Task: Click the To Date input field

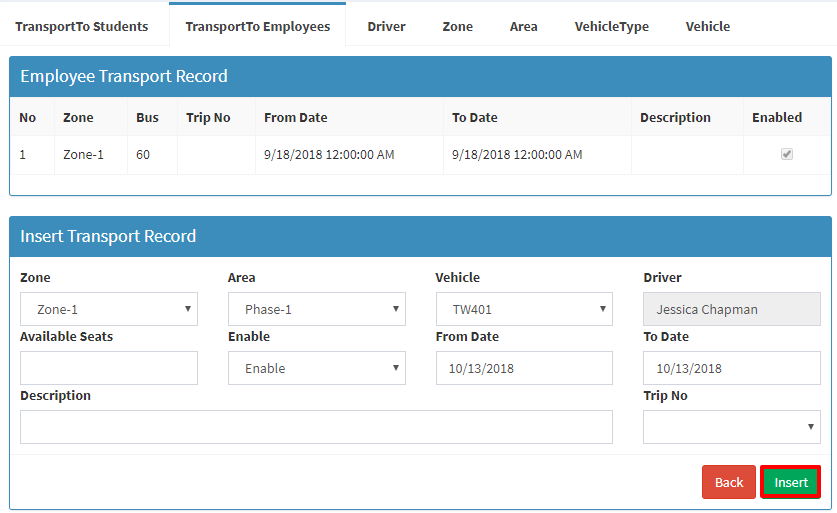Action: click(732, 368)
